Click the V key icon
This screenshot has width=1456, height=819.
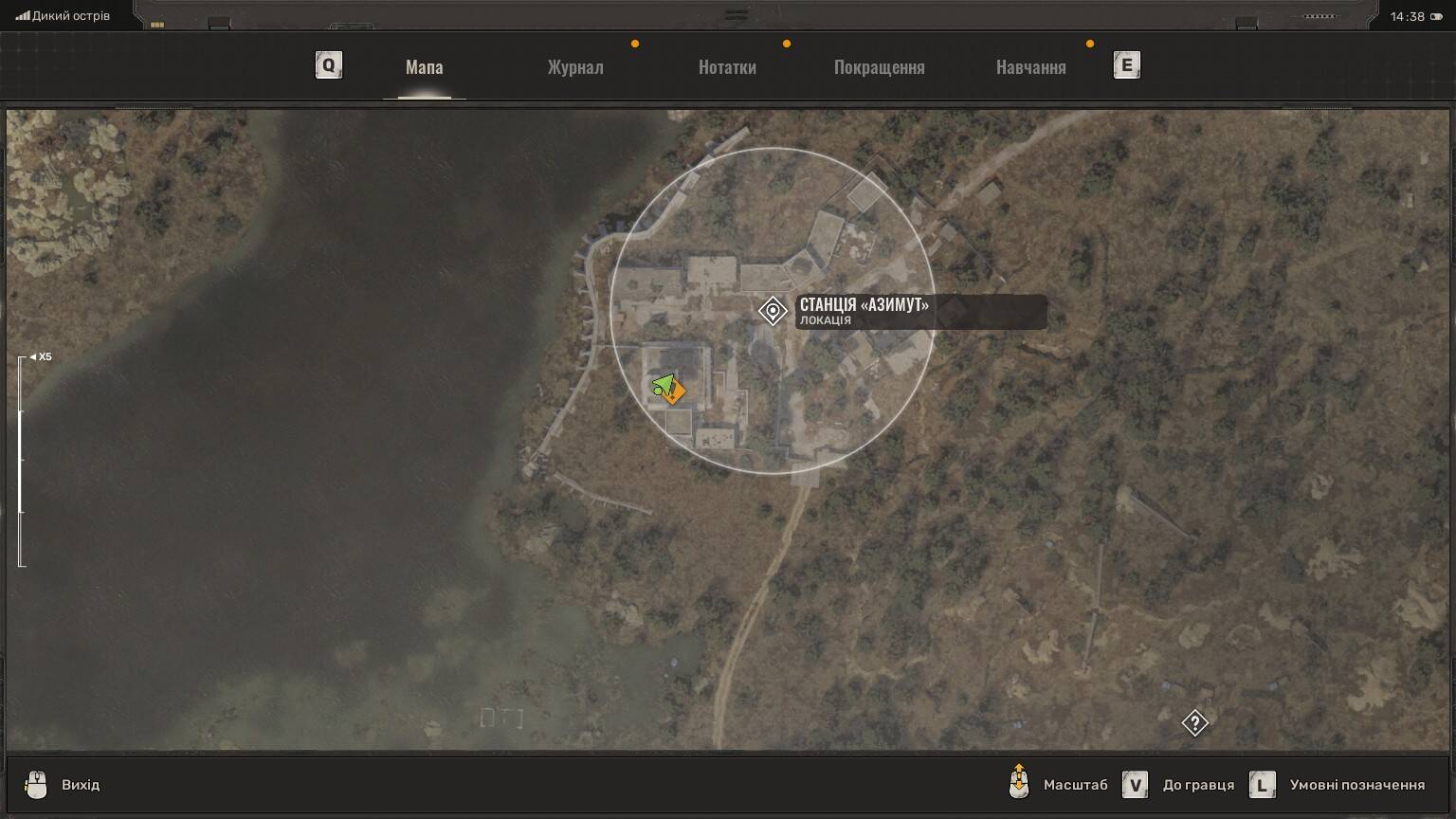point(1135,785)
